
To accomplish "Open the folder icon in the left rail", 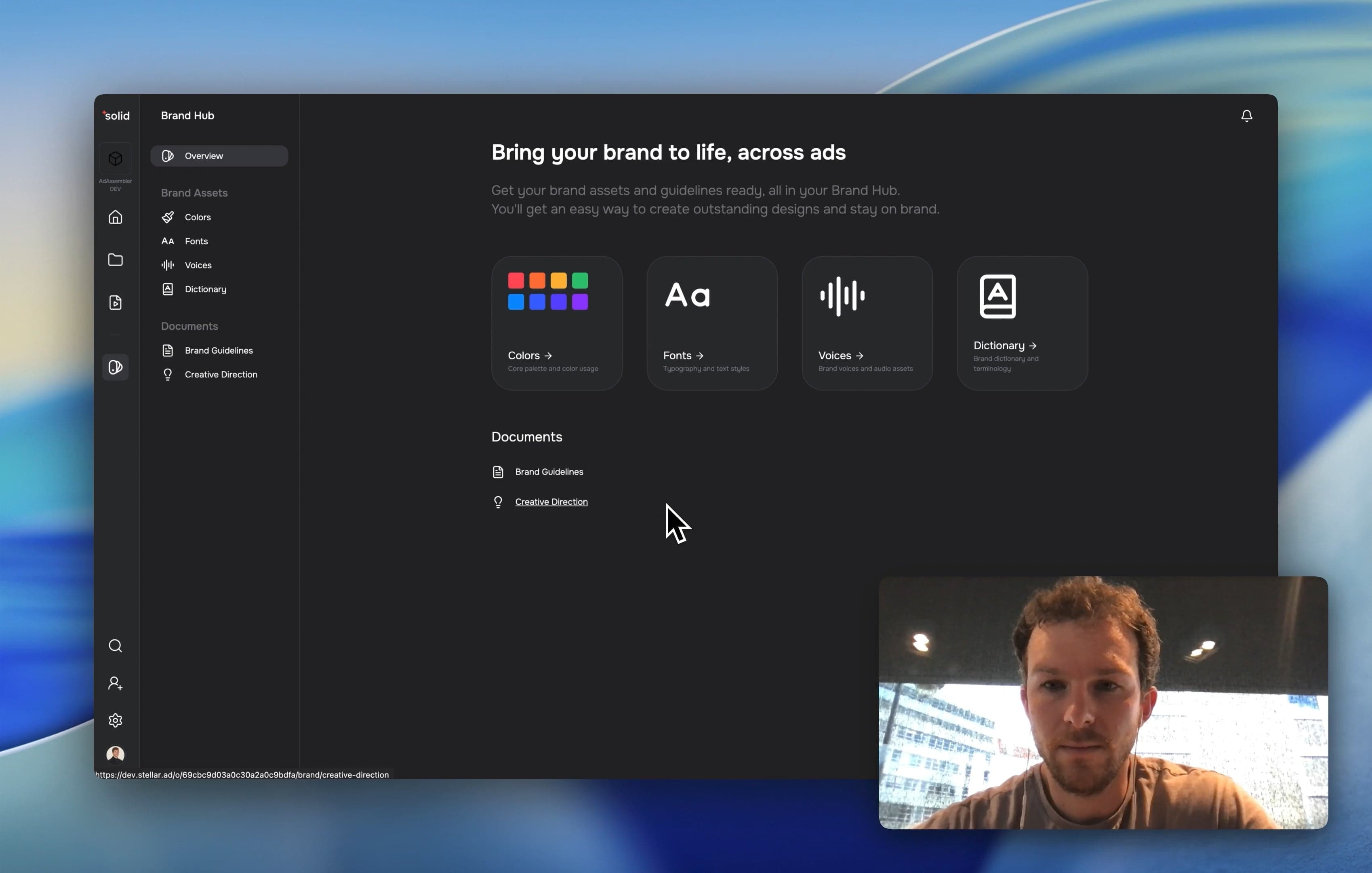I will (116, 260).
